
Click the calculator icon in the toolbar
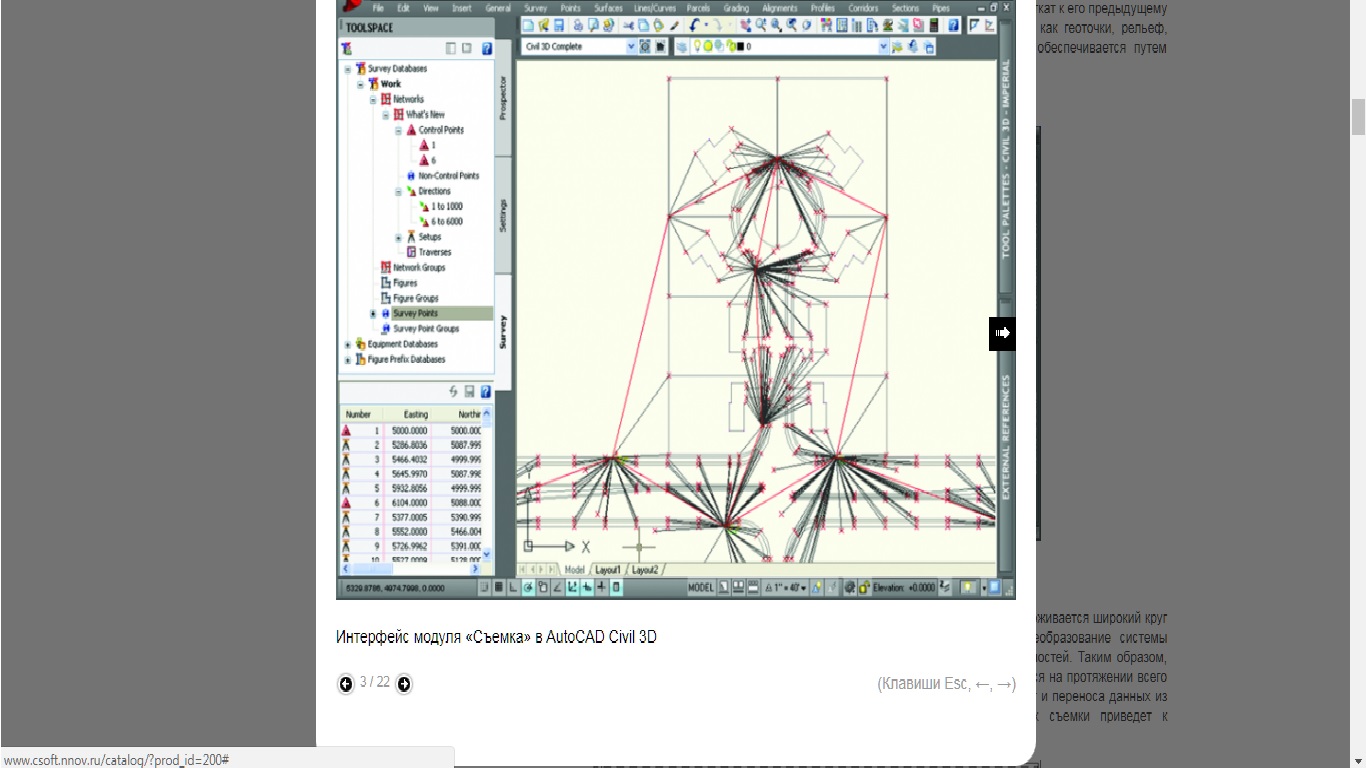(933, 25)
